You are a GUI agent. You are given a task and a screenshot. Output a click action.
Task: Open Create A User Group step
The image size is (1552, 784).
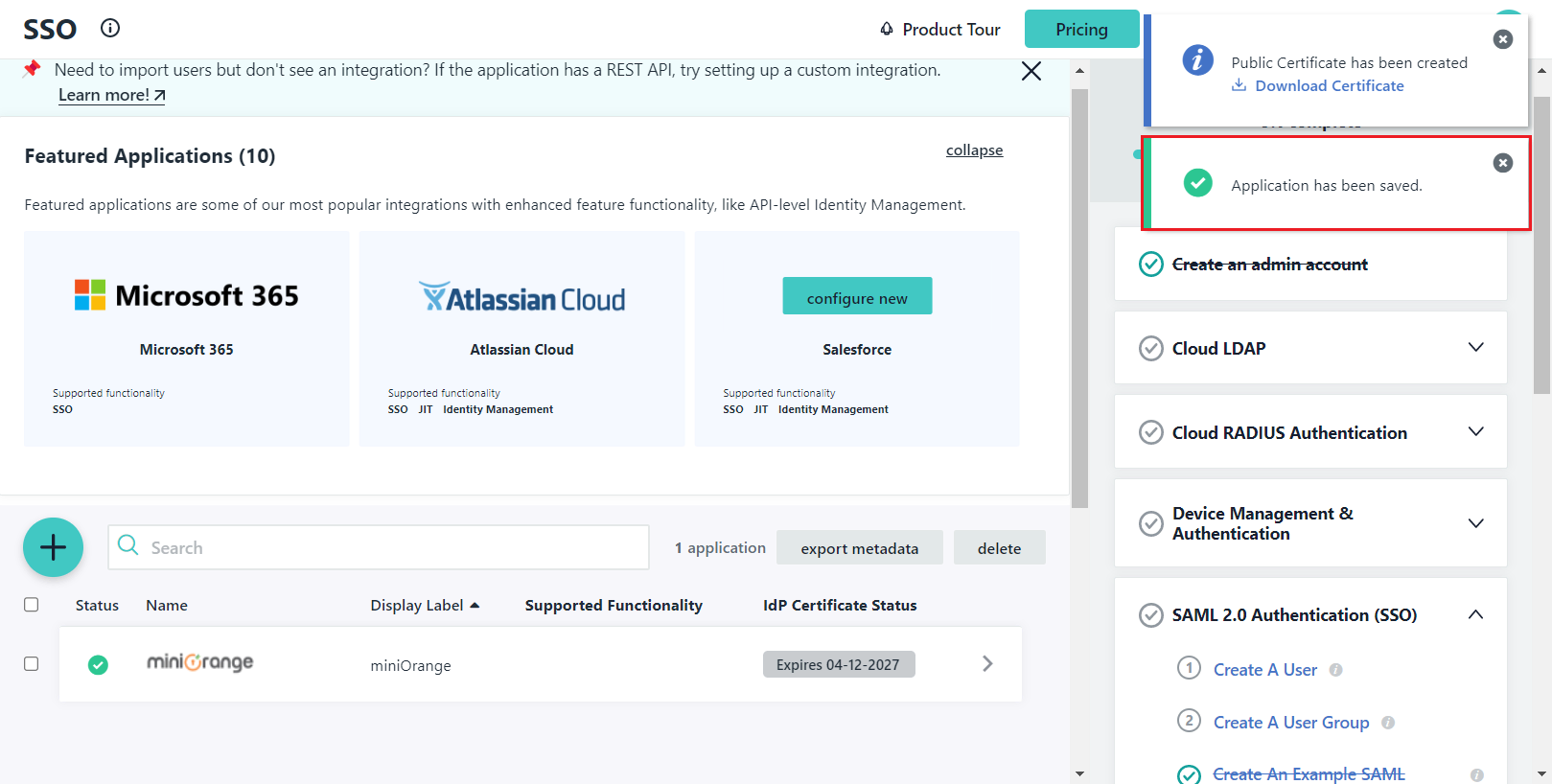coord(1291,723)
